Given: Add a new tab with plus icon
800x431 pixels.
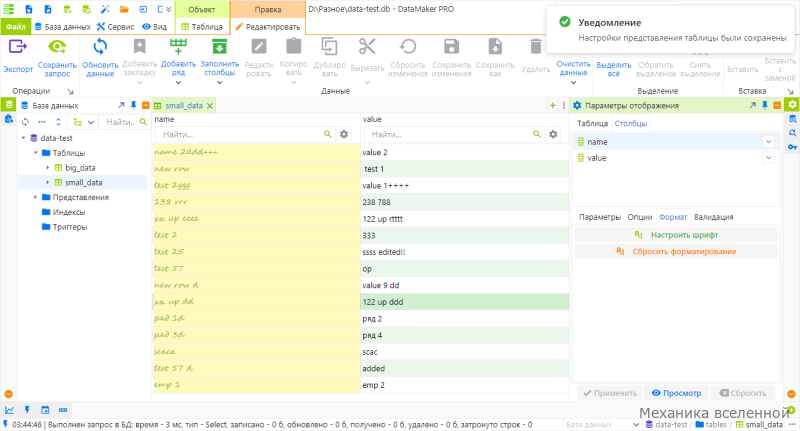Looking at the screenshot, I should (553, 106).
